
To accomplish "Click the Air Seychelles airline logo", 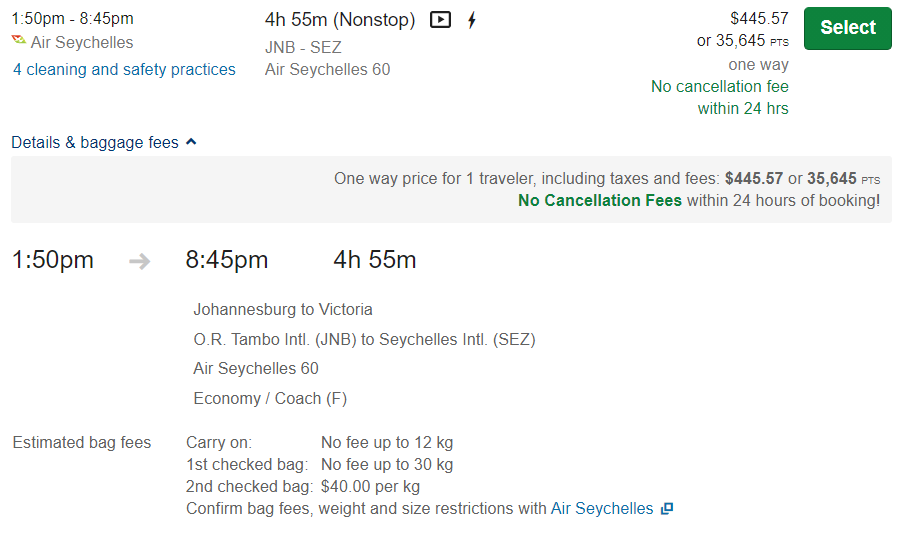I will pyautogui.click(x=19, y=40).
